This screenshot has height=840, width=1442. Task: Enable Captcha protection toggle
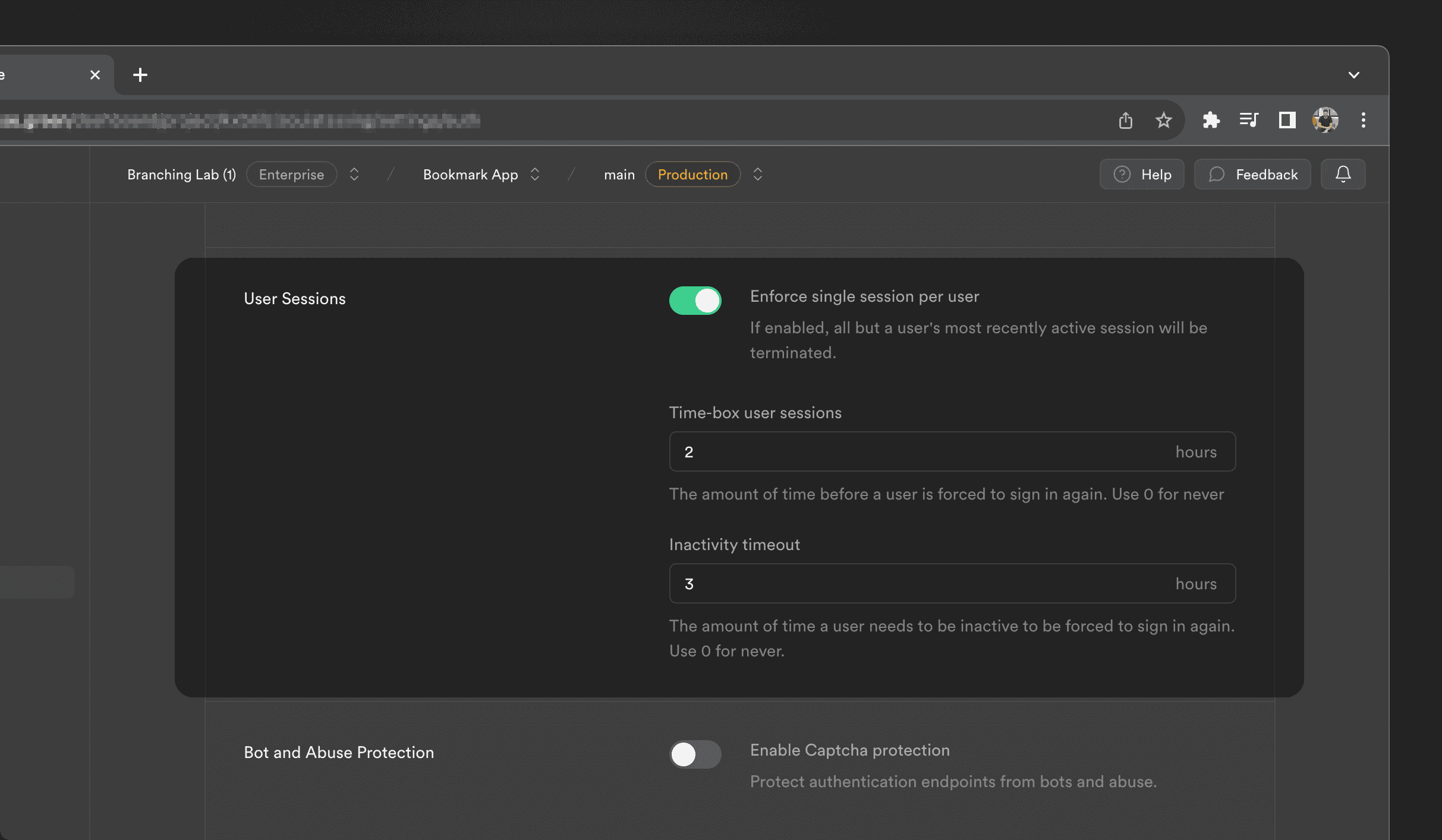695,754
